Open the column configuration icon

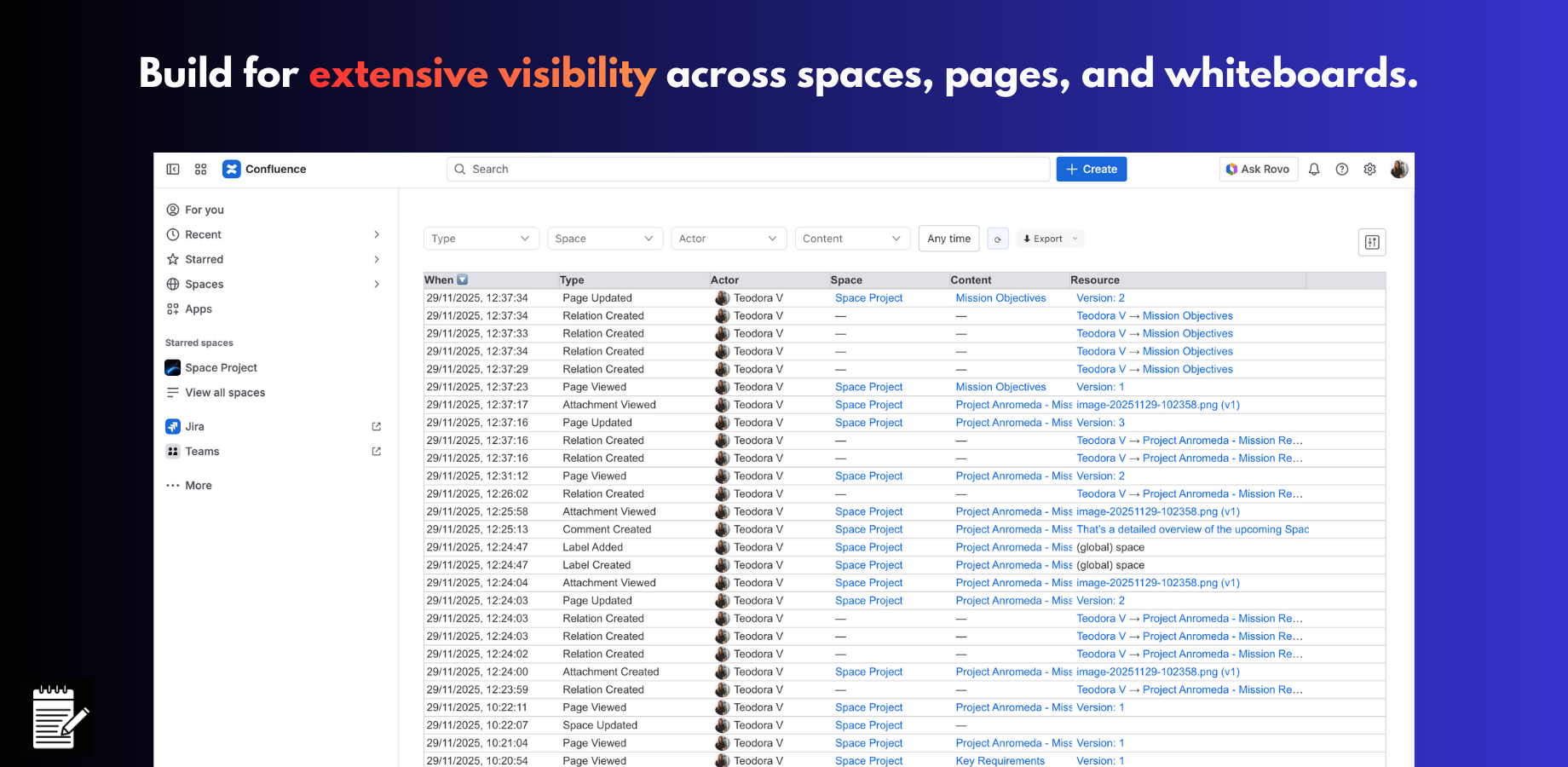click(x=1372, y=242)
